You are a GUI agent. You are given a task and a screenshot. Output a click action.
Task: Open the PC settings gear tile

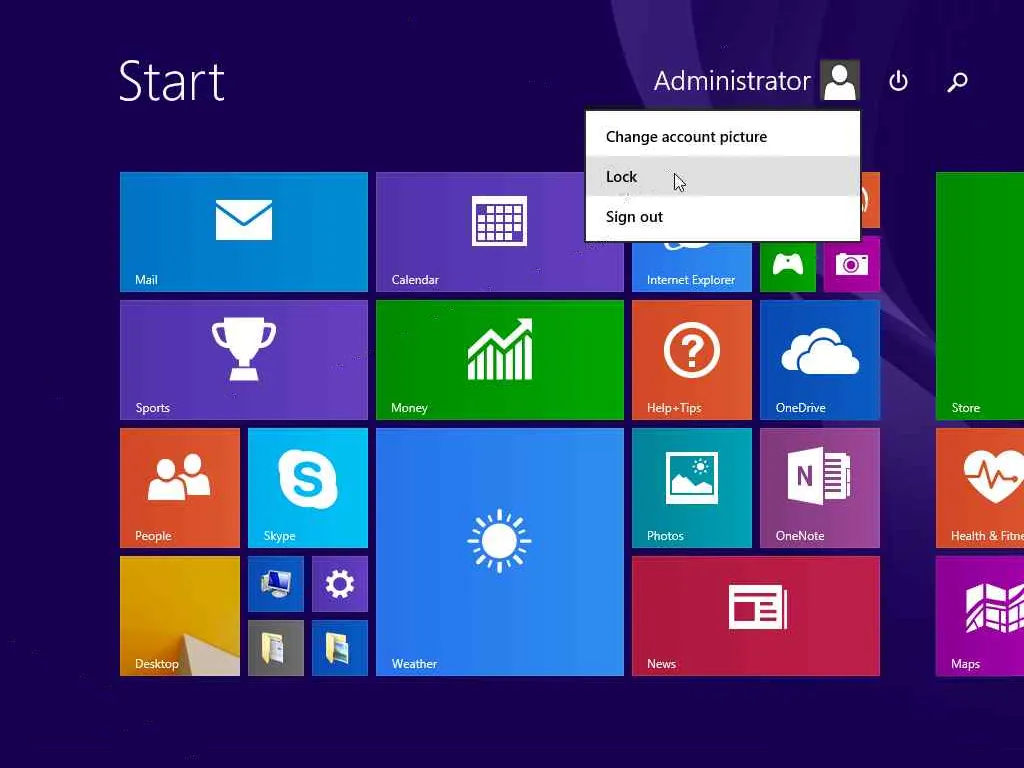[340, 584]
